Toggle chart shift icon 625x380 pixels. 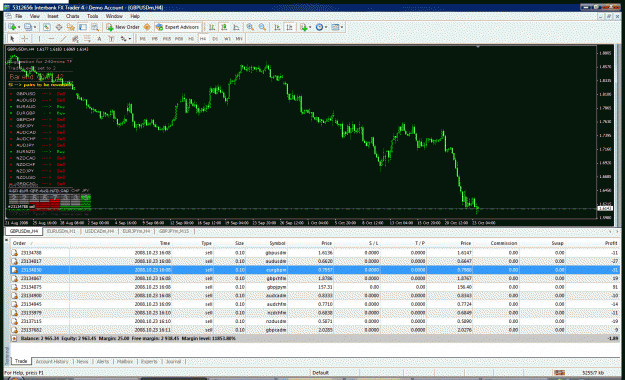coord(290,27)
